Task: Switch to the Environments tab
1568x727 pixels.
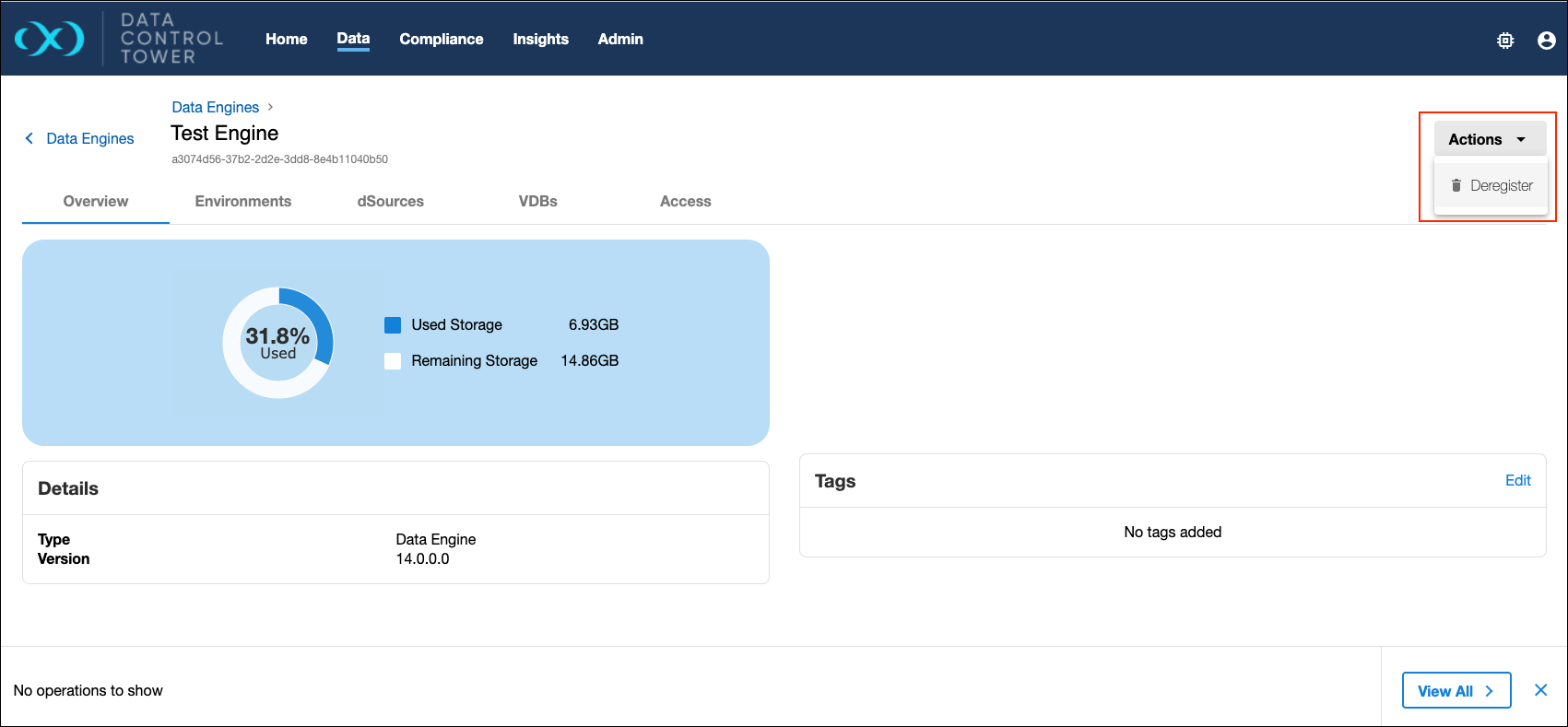Action: pyautogui.click(x=243, y=201)
